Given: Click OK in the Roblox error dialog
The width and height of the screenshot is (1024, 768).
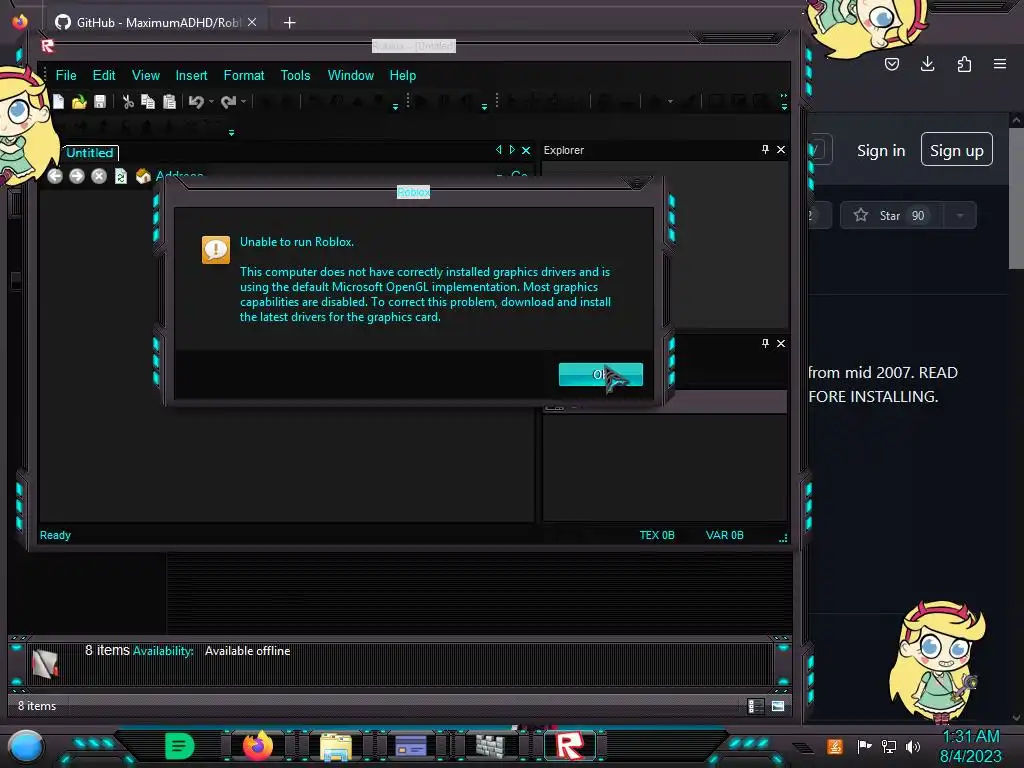Looking at the screenshot, I should coord(600,374).
